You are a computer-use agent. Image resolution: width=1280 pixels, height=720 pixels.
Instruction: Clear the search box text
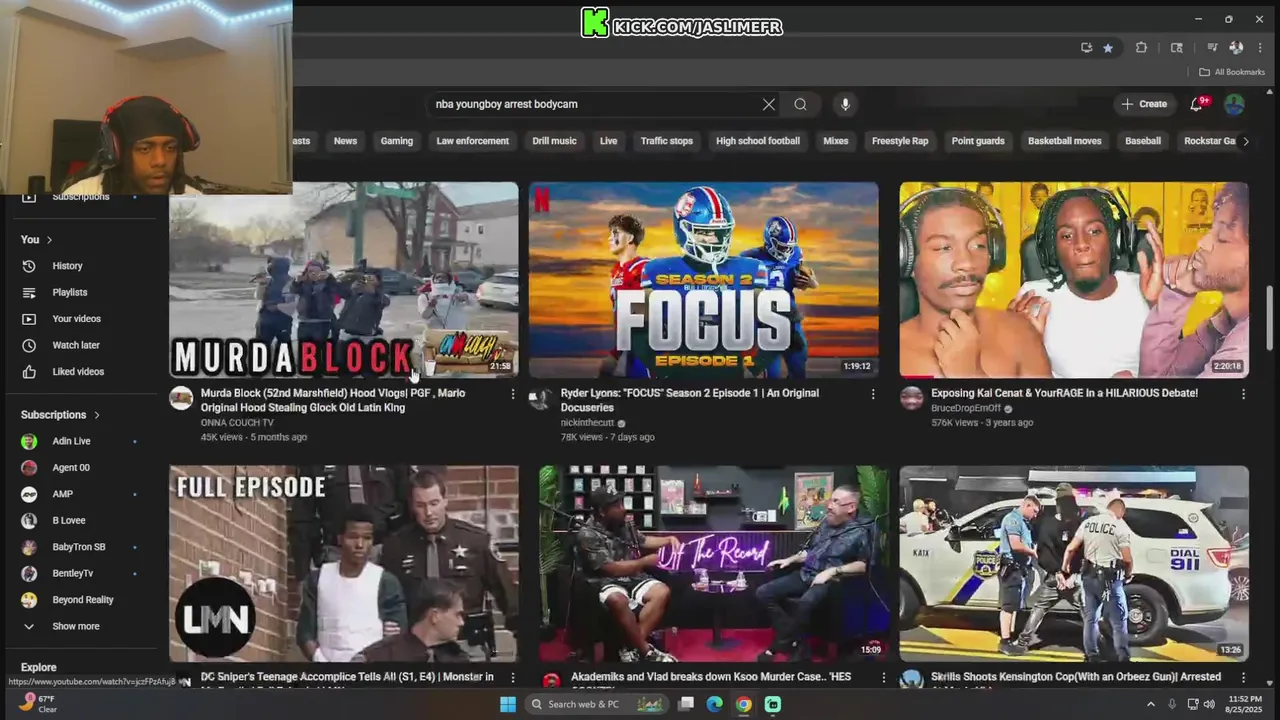pyautogui.click(x=768, y=104)
